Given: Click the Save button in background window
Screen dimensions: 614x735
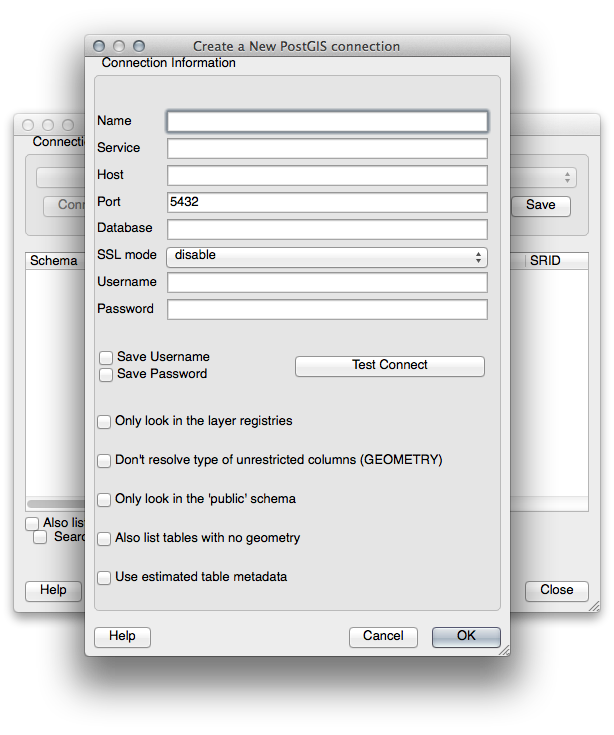Looking at the screenshot, I should pyautogui.click(x=540, y=205).
